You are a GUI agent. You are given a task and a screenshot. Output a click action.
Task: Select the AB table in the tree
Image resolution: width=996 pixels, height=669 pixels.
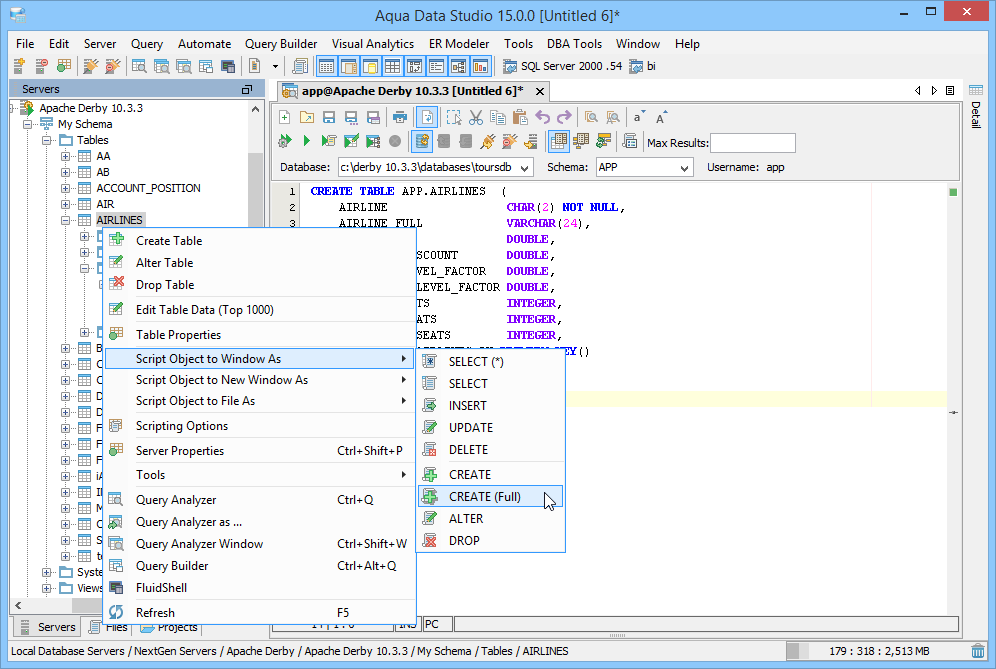pyautogui.click(x=103, y=172)
